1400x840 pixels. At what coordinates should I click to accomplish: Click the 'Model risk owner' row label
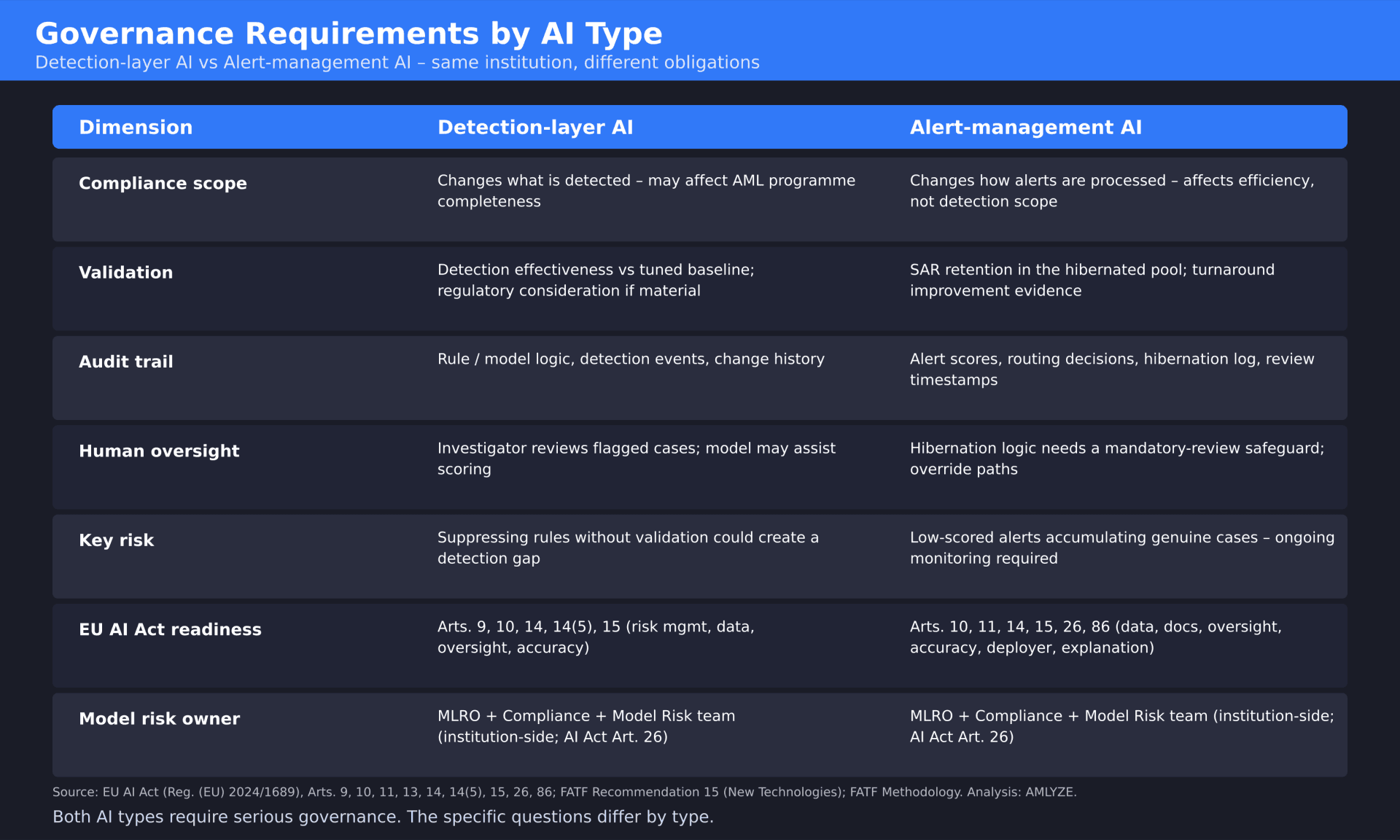coord(159,719)
